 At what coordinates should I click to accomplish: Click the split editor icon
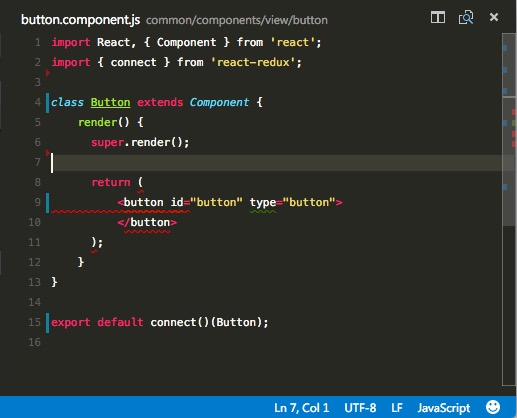[437, 17]
